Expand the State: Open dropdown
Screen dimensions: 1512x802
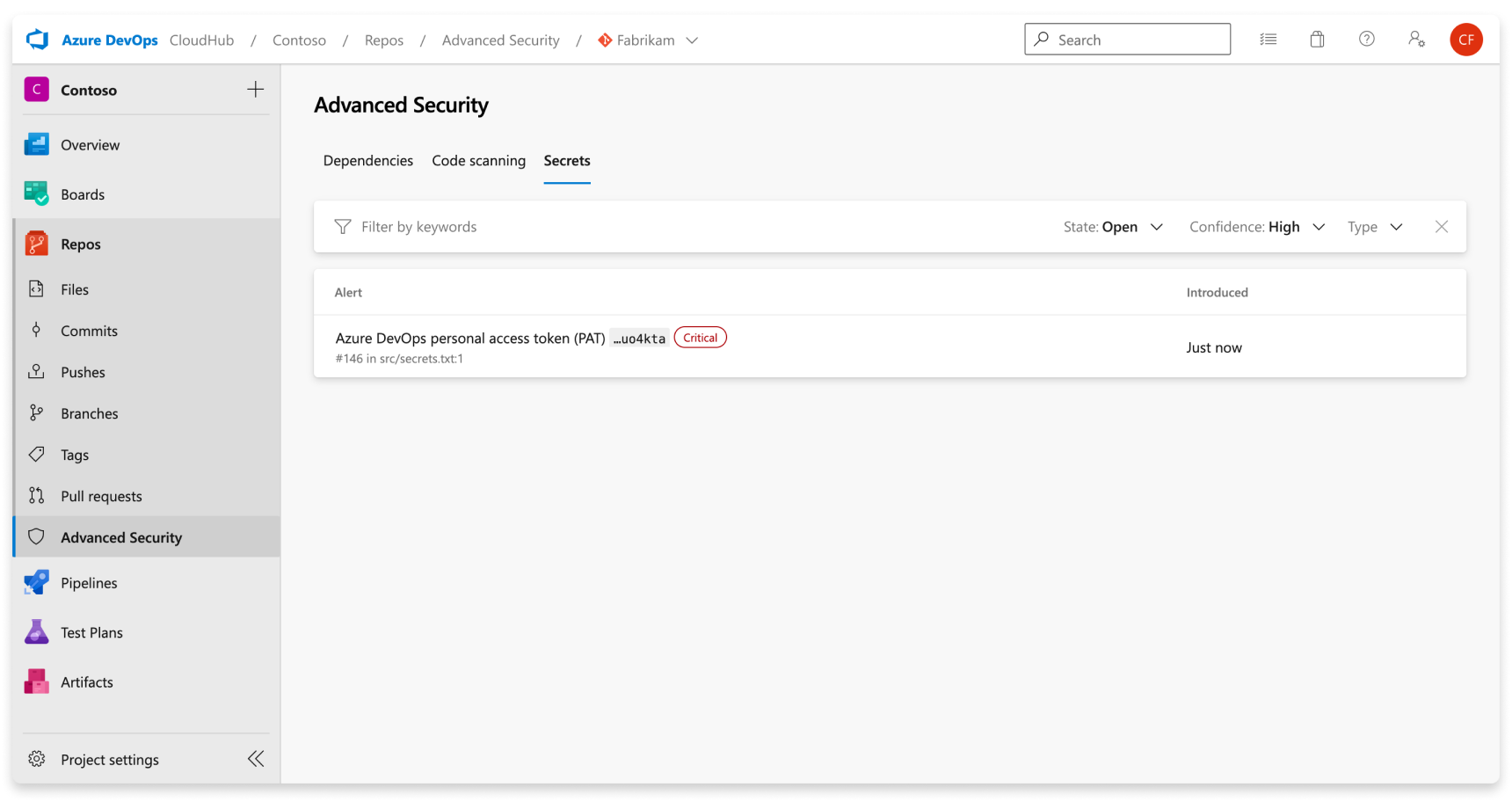(x=1113, y=227)
